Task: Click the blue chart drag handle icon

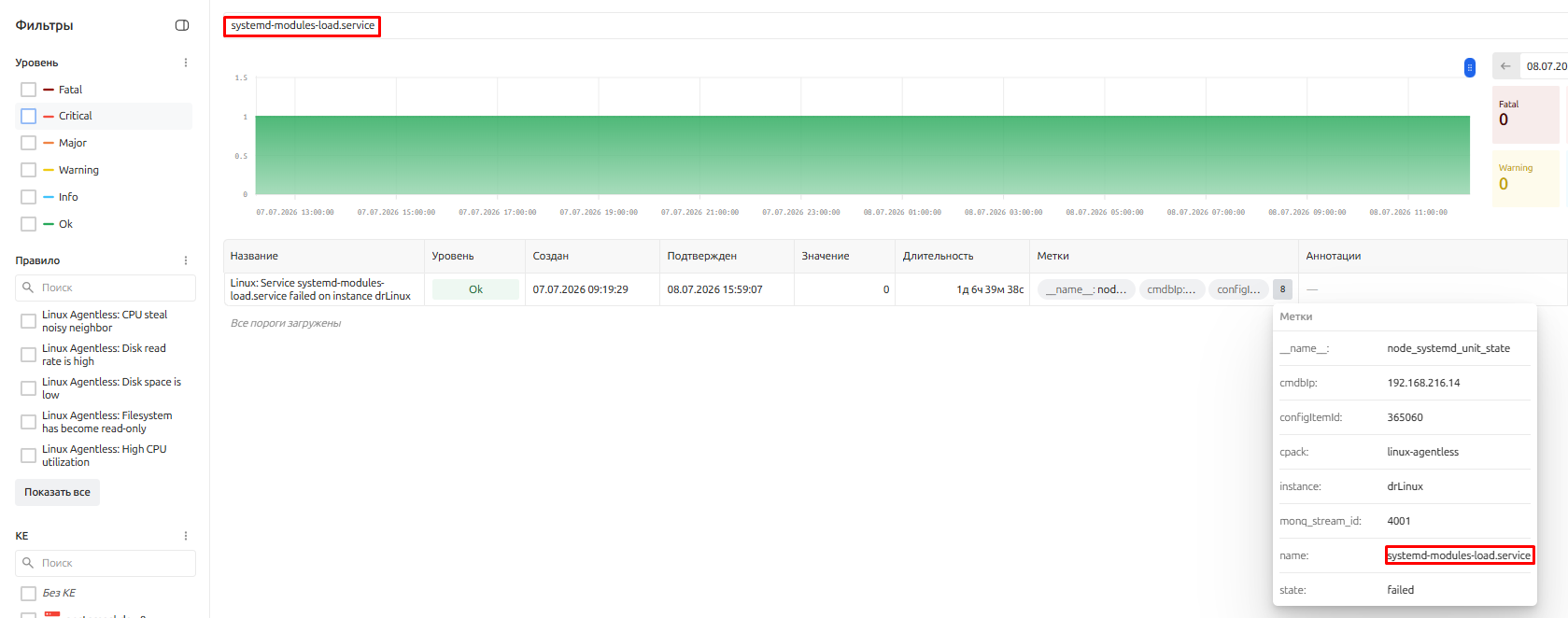Action: point(1469,67)
